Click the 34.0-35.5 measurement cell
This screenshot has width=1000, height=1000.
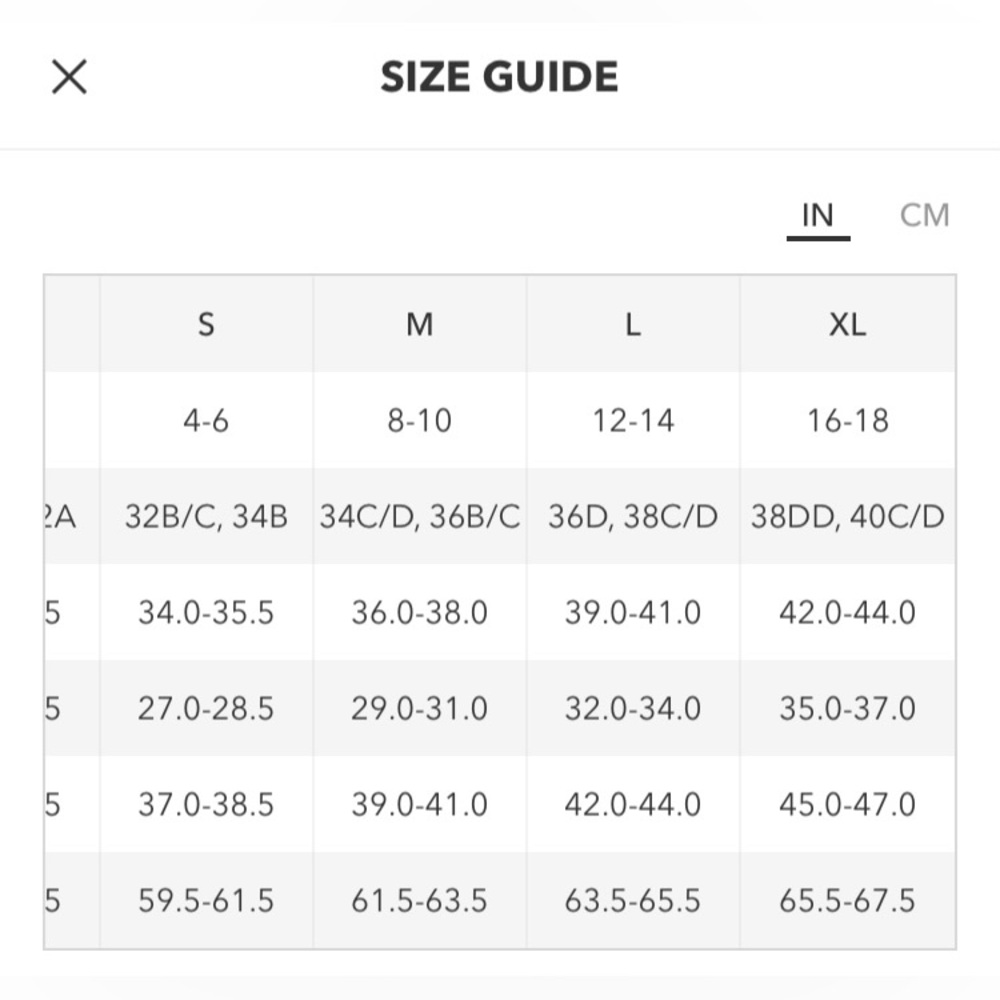[206, 612]
